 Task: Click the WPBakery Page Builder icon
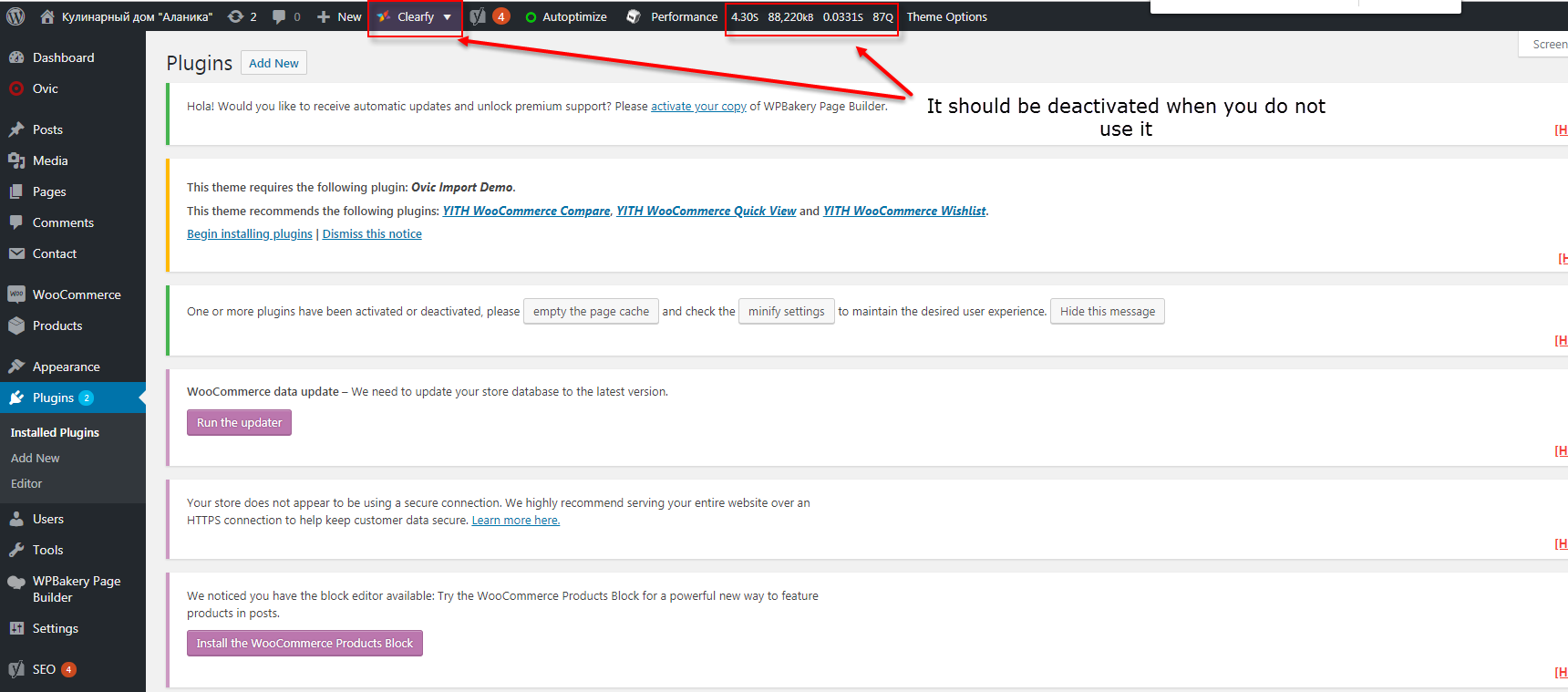16,582
